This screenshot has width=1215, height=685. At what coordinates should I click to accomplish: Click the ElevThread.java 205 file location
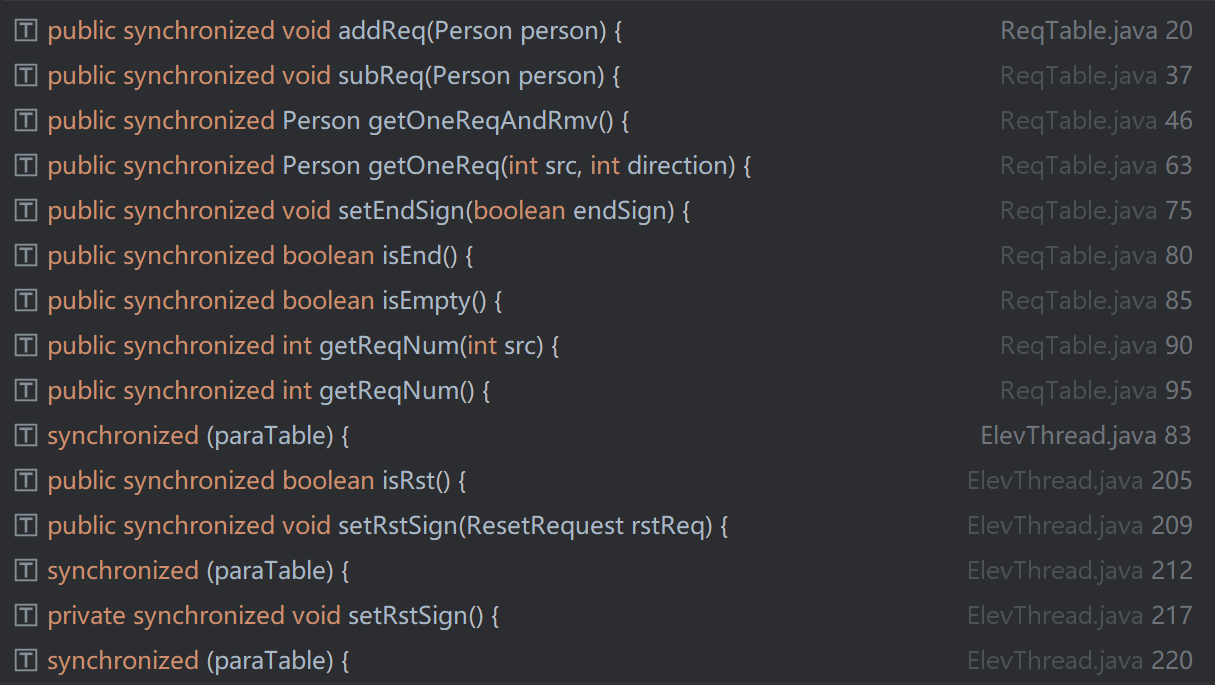(1080, 481)
